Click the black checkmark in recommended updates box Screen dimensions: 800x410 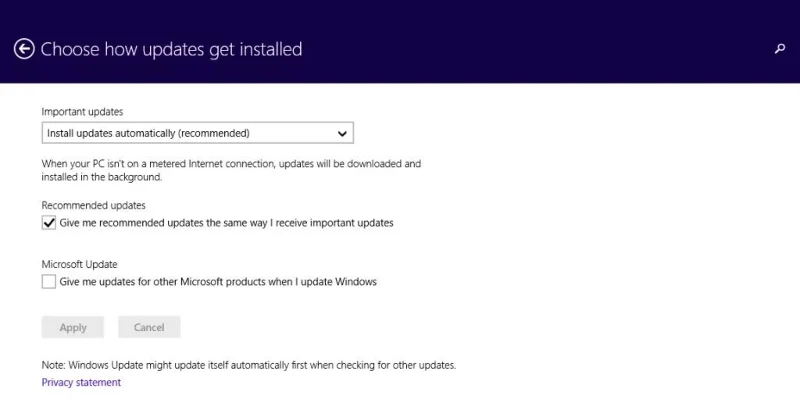(x=49, y=223)
